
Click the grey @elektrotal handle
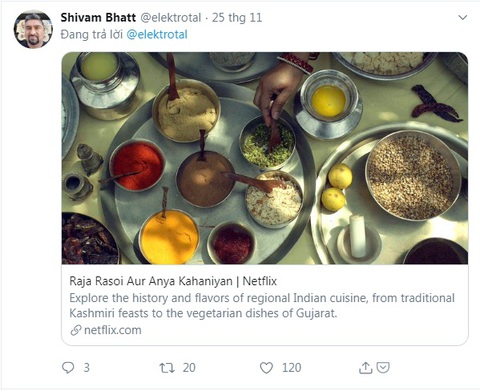[171, 17]
